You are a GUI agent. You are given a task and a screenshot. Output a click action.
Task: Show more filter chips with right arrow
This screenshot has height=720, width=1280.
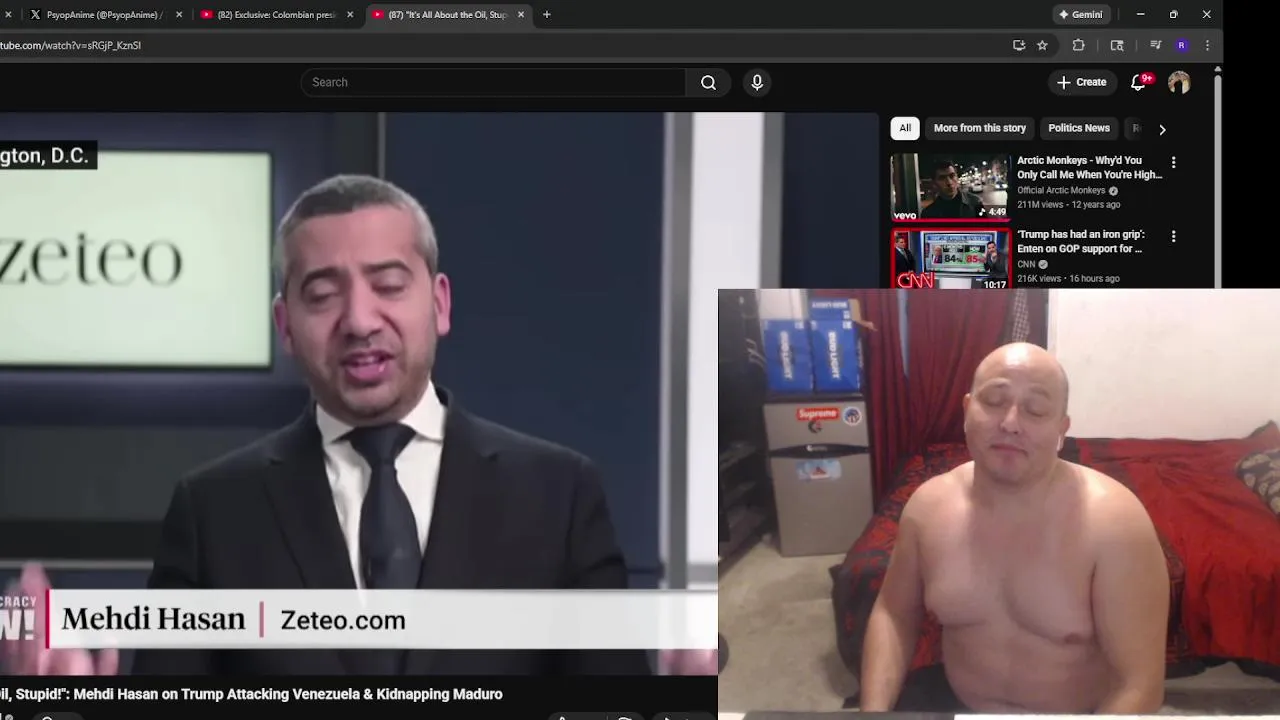coord(1162,129)
